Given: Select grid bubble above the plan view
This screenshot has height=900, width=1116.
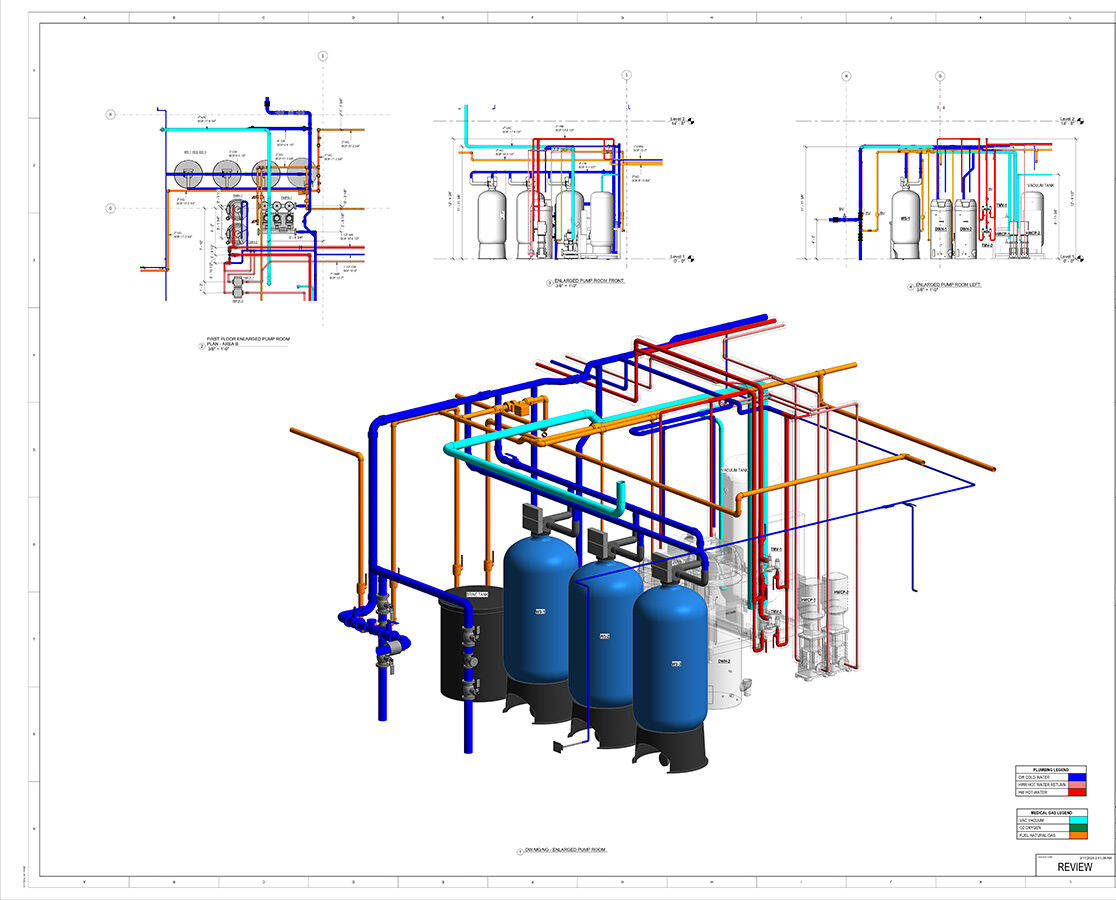Looking at the screenshot, I should 322,56.
